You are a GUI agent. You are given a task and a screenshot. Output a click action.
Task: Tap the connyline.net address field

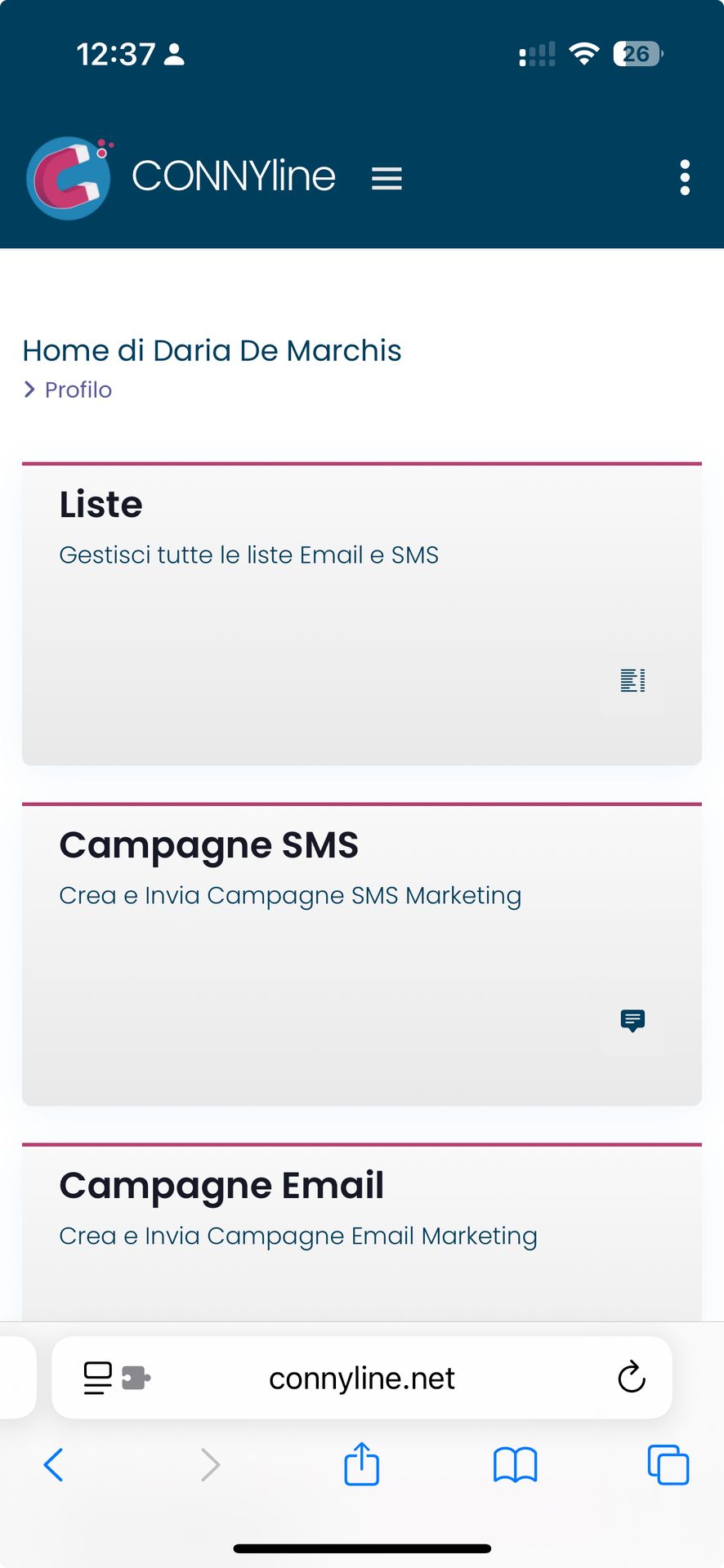pos(362,1378)
